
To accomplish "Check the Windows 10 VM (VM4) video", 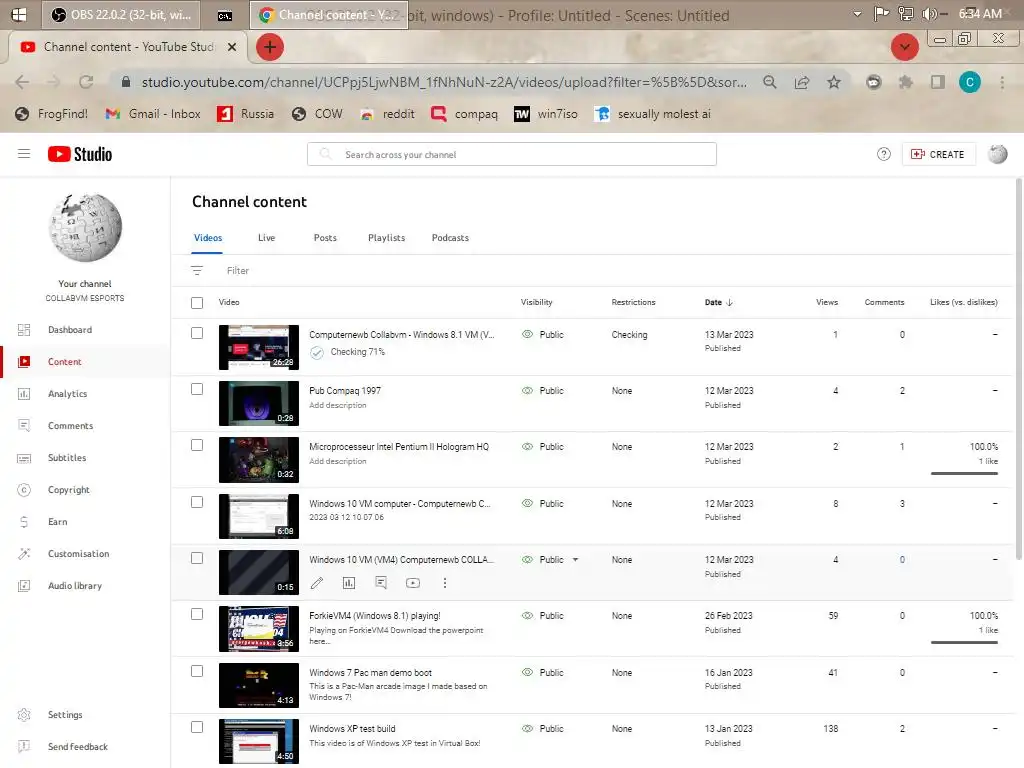I will [x=197, y=558].
